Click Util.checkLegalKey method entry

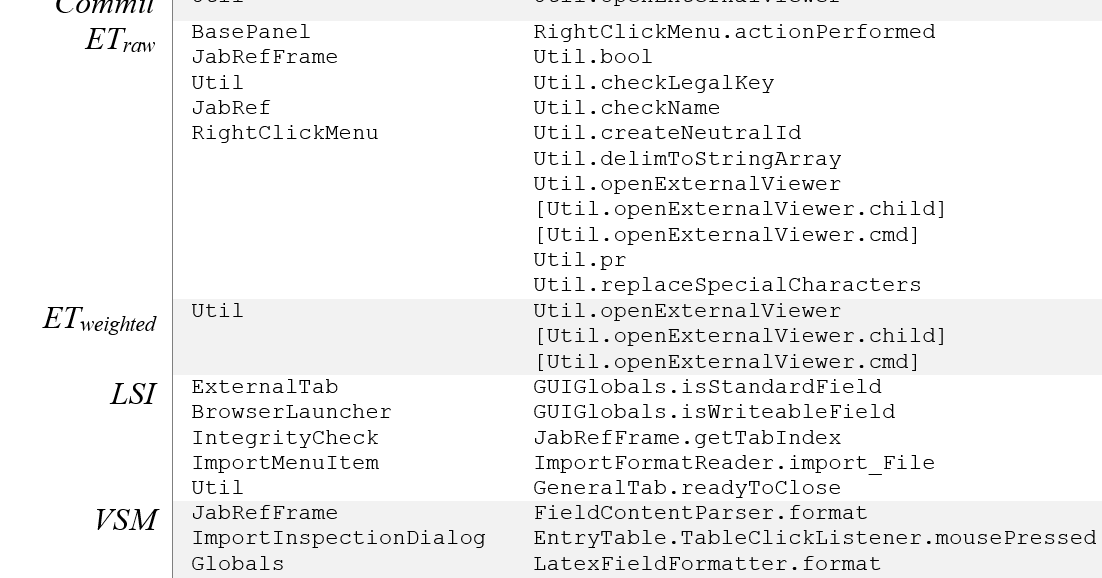click(x=654, y=83)
